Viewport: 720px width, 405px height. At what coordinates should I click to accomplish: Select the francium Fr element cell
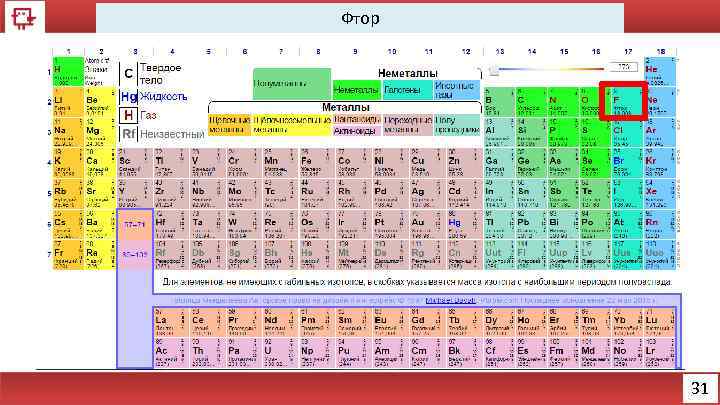(68, 255)
